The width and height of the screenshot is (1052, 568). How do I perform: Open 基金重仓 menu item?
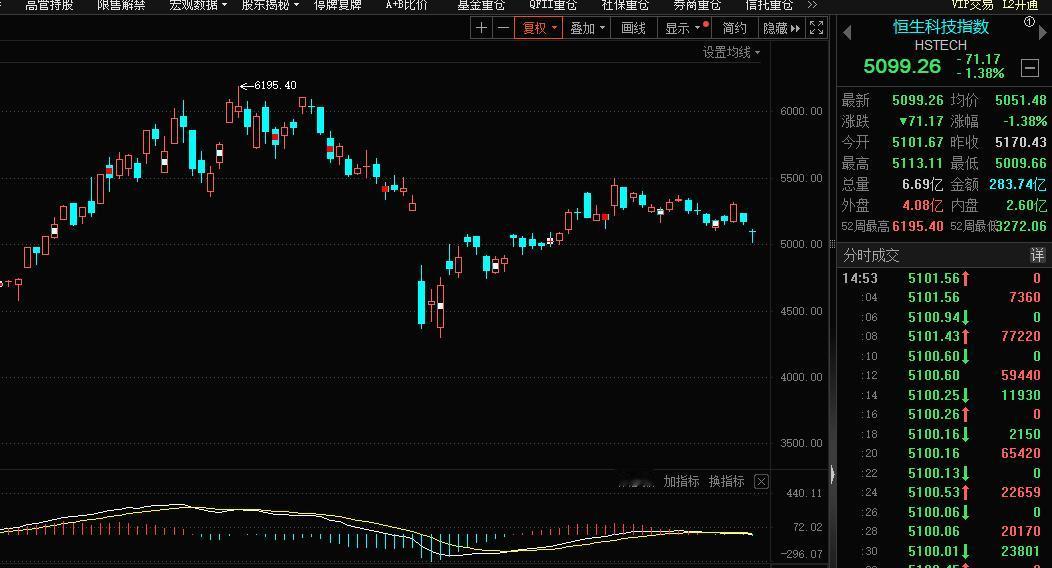point(481,5)
